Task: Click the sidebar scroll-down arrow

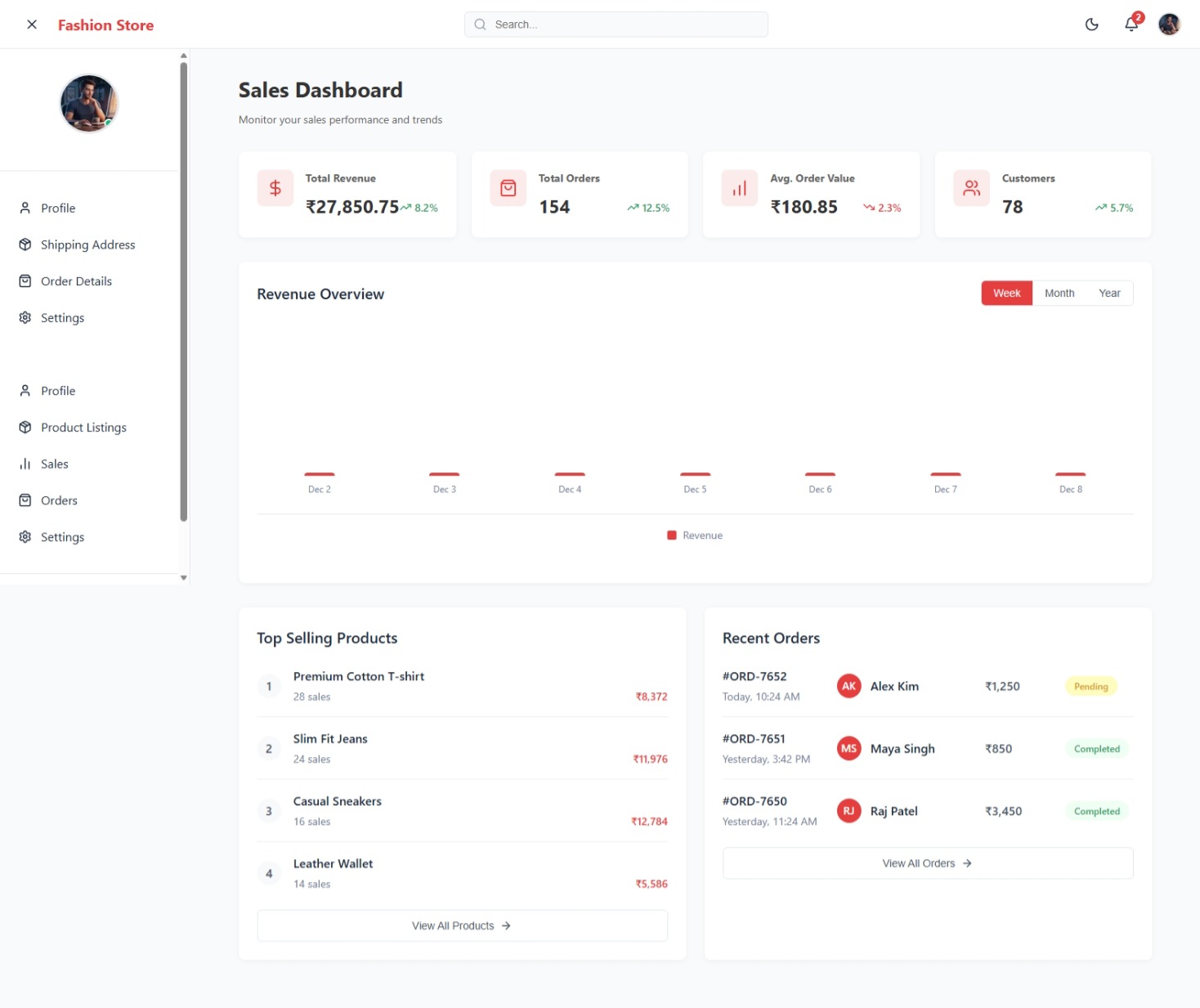Action: pos(184,578)
